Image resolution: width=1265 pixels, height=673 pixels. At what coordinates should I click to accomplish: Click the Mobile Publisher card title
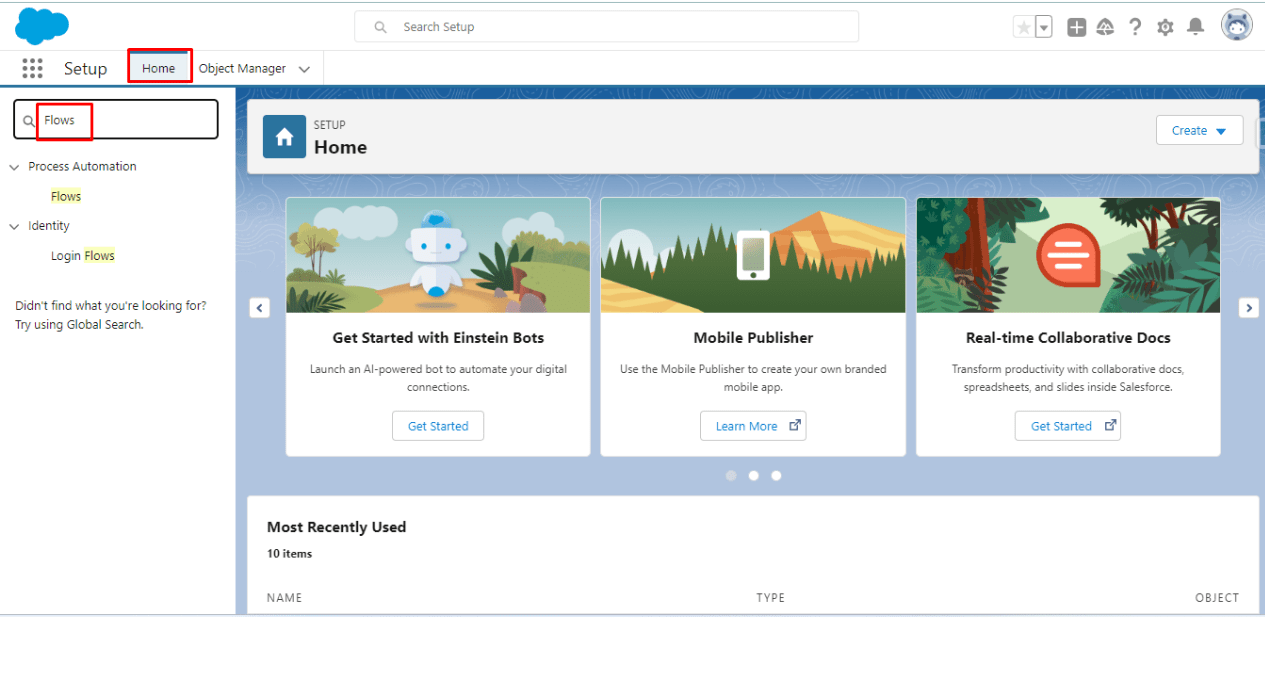753,338
